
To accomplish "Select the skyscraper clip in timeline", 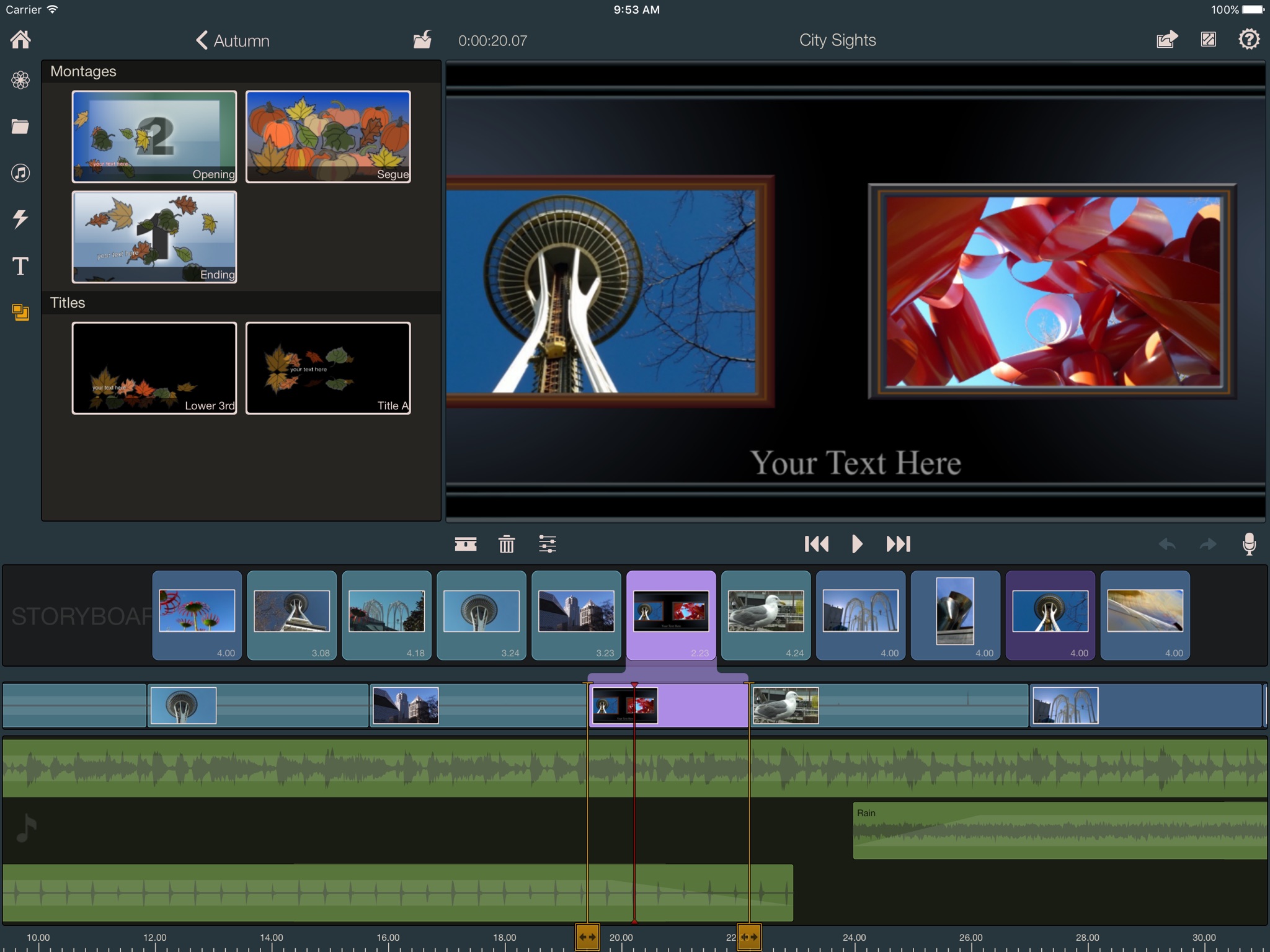I will click(x=478, y=705).
